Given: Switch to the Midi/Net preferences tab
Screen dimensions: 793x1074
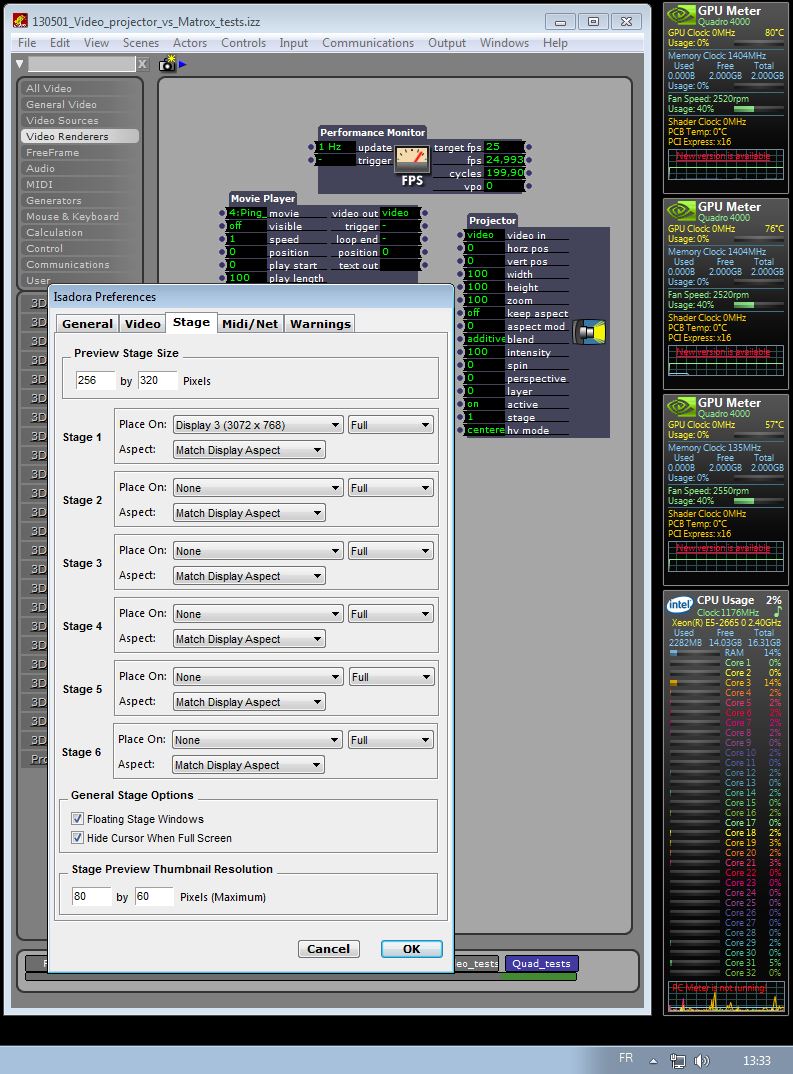Looking at the screenshot, I should point(250,324).
